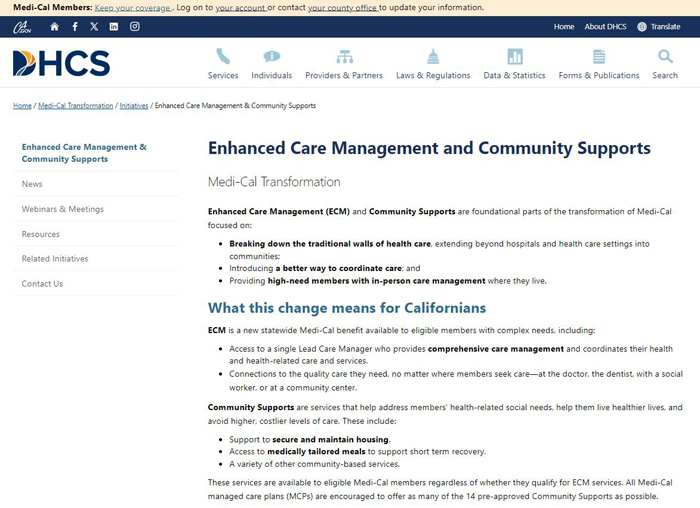Click 'medically tailored meals' text
Viewport: 700px width, 508px height.
(x=316, y=452)
